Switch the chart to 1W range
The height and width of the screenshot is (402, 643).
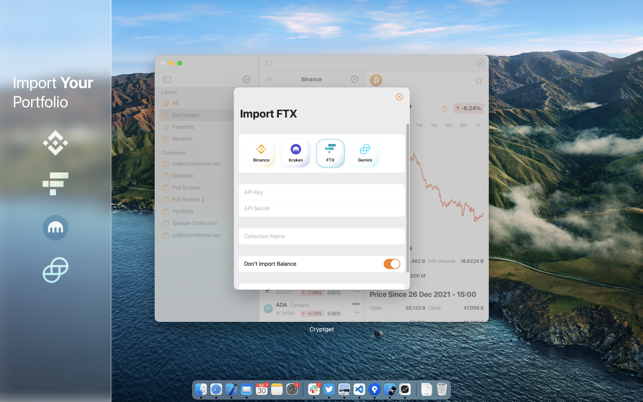tap(419, 125)
